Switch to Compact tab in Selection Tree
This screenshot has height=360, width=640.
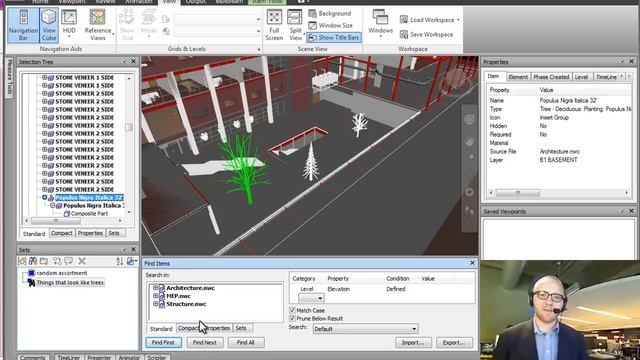point(62,233)
